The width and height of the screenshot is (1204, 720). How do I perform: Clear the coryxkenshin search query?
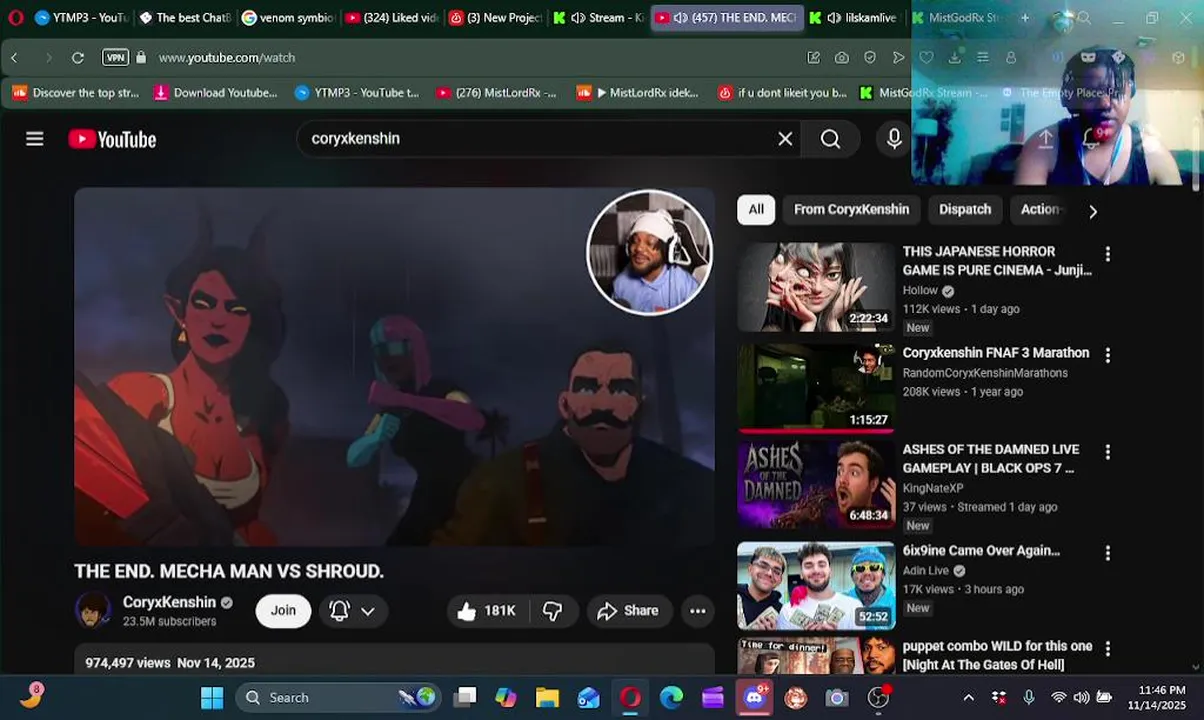point(785,139)
